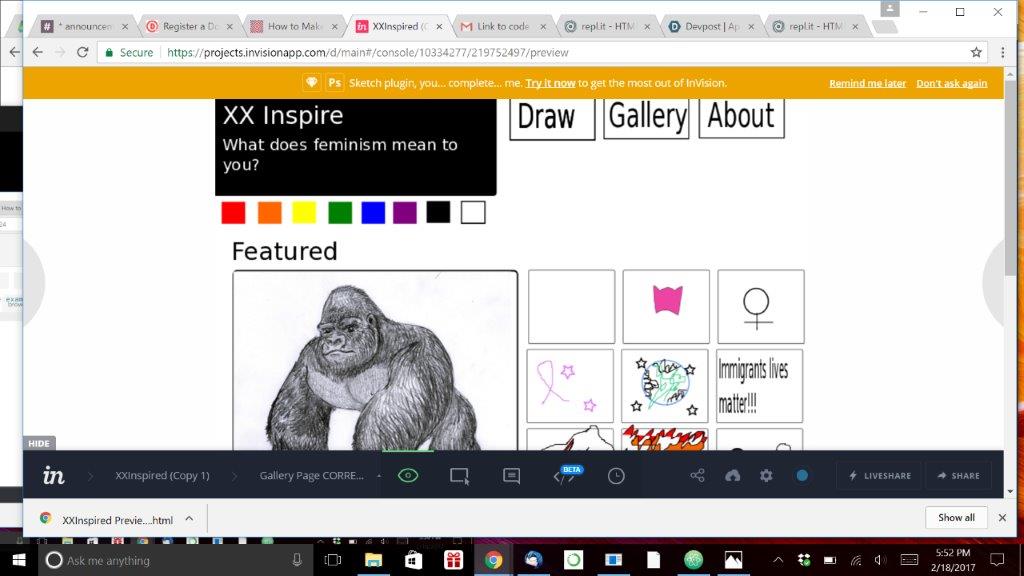Switch to Register a Domain tab

190,26
